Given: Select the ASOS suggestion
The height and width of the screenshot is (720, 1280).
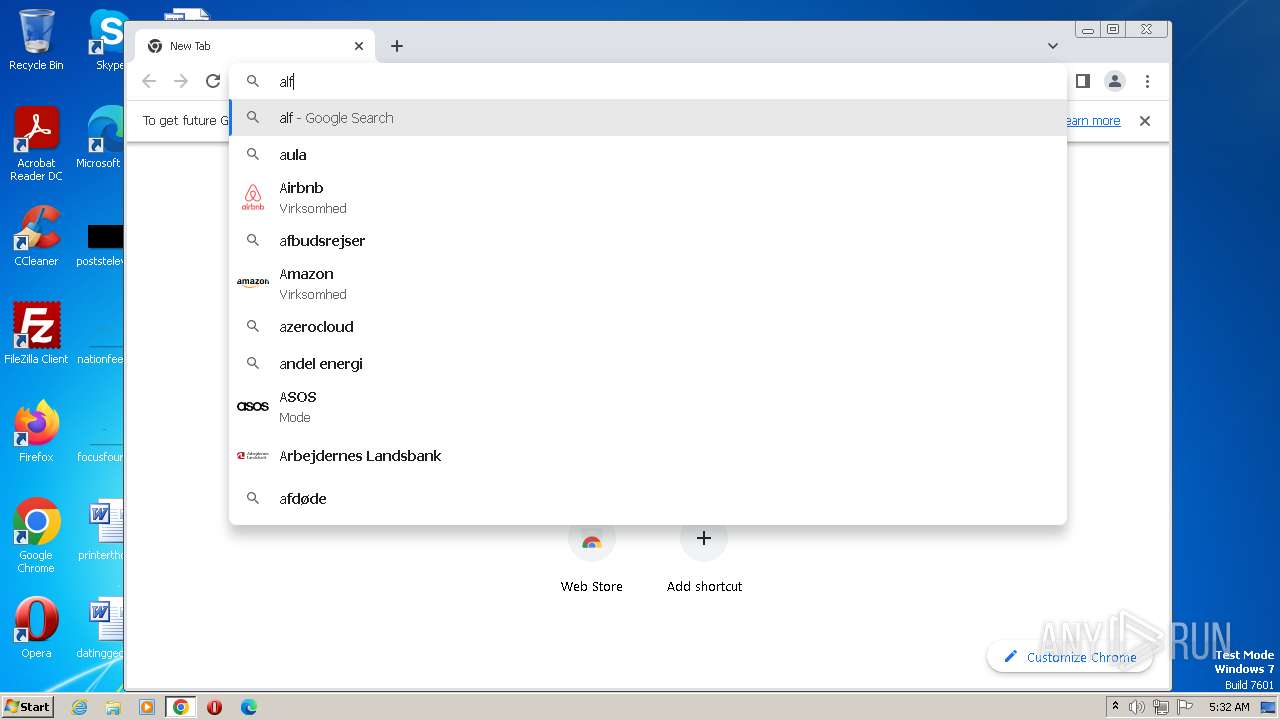Looking at the screenshot, I should pos(648,407).
